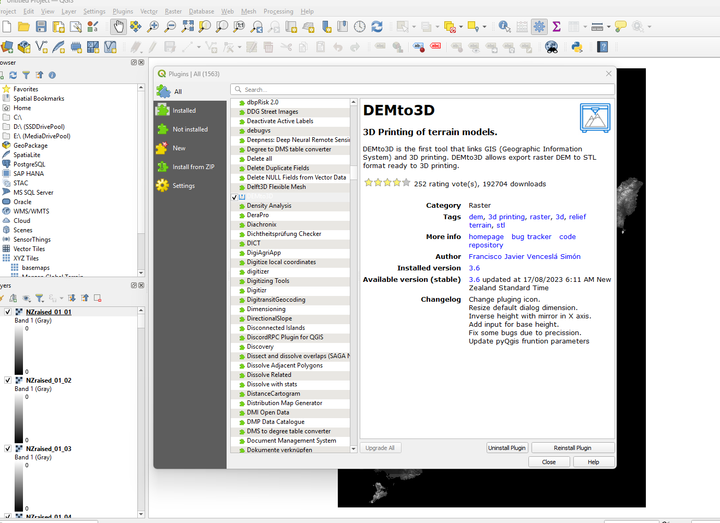Switch to the Install from ZIP tab
The image size is (720, 523).
(190, 167)
